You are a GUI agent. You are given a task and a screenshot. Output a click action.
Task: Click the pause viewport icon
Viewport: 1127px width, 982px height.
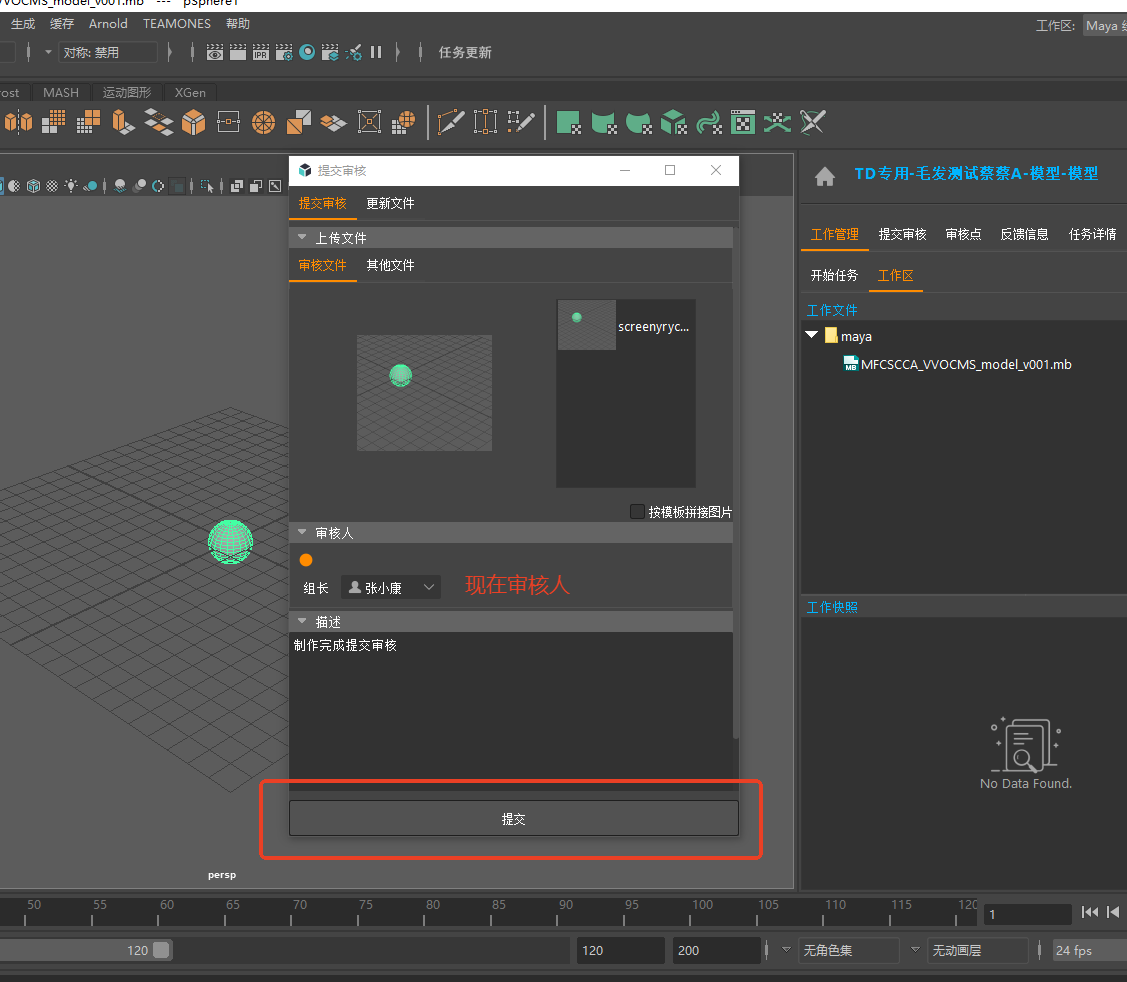(x=376, y=52)
